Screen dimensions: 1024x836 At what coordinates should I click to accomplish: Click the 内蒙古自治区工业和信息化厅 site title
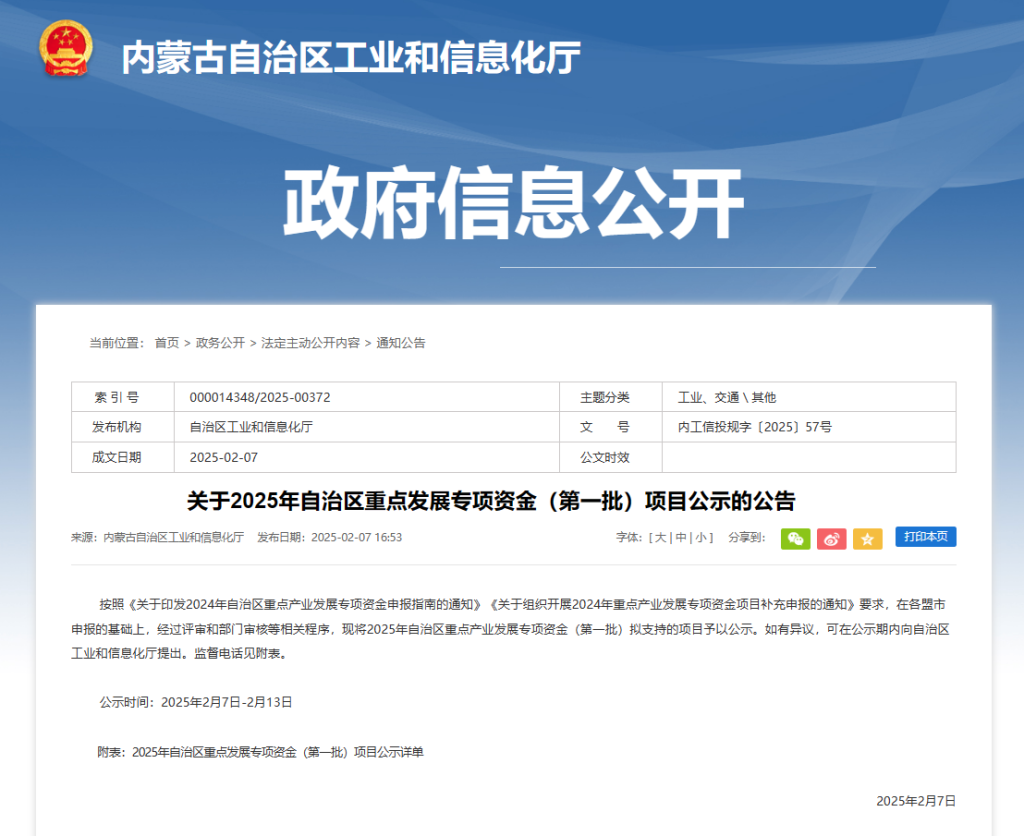(351, 58)
